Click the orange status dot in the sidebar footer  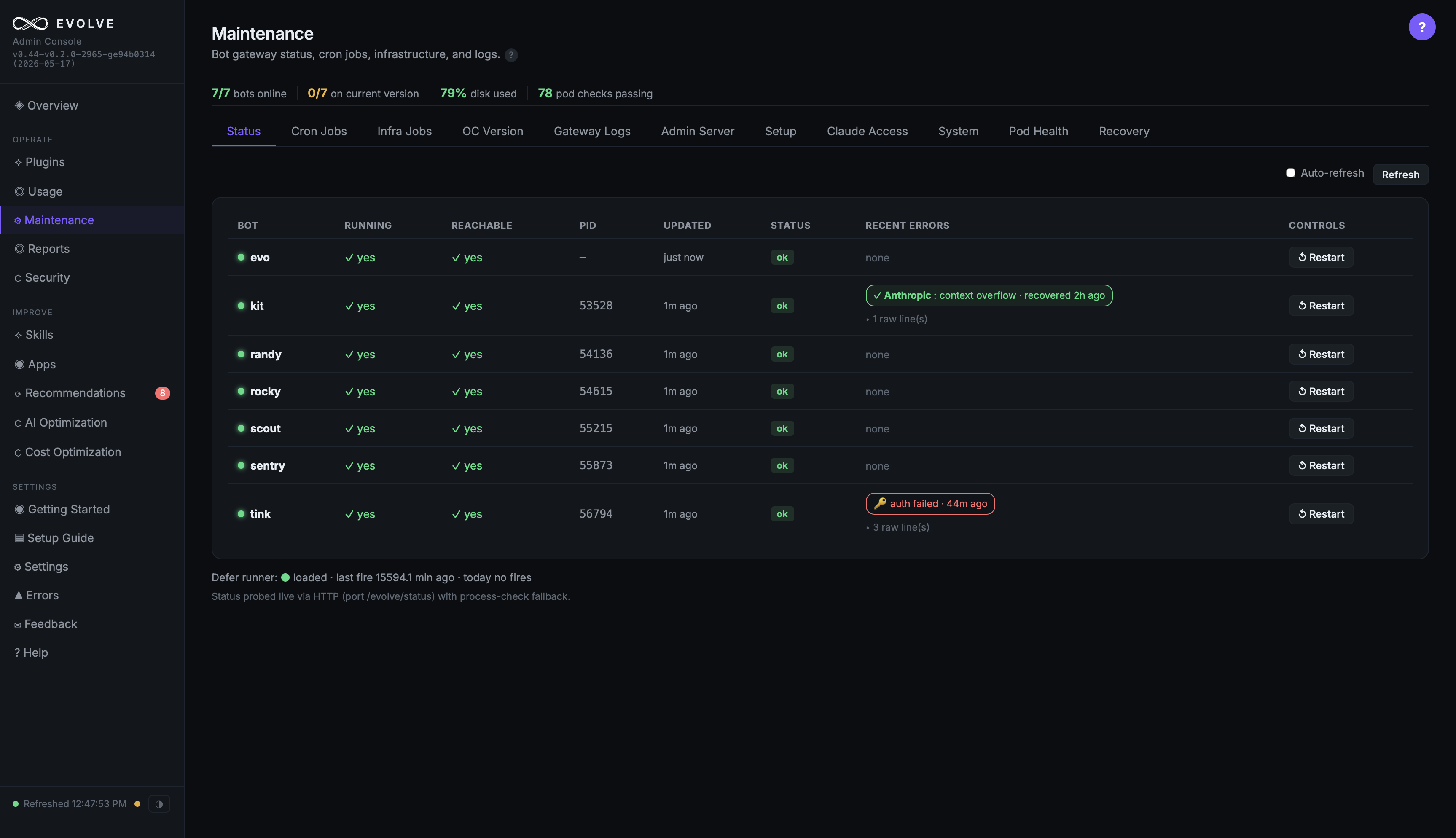pyautogui.click(x=137, y=804)
